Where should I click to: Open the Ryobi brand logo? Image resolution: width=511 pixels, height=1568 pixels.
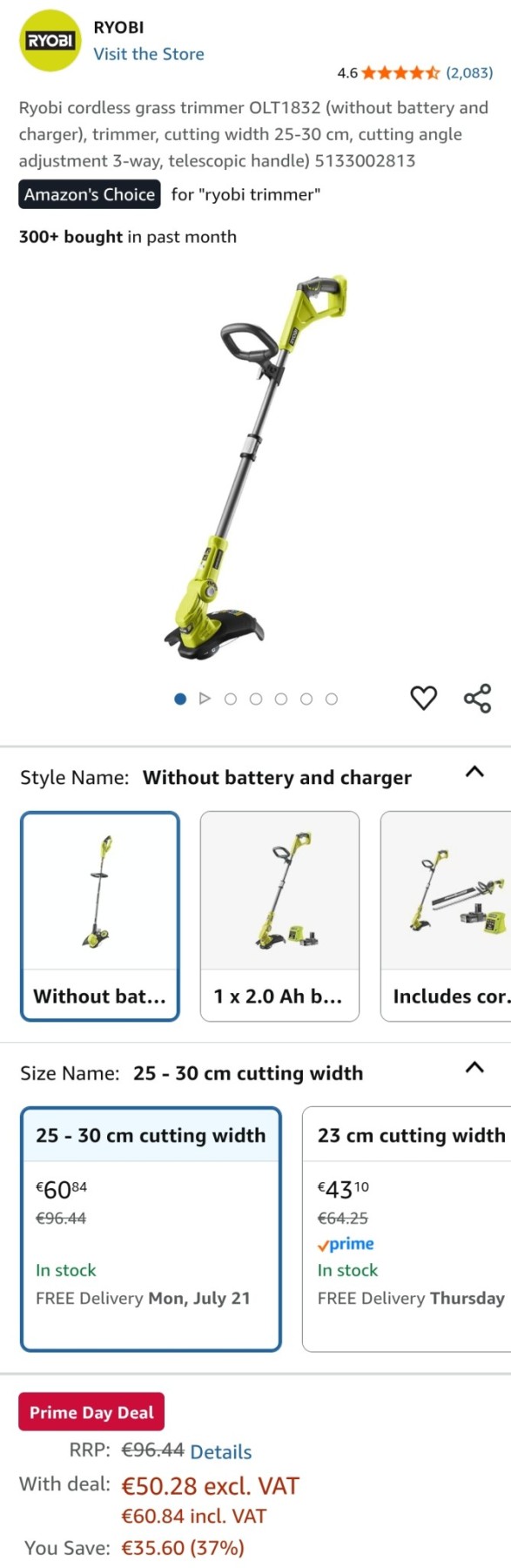[x=50, y=41]
